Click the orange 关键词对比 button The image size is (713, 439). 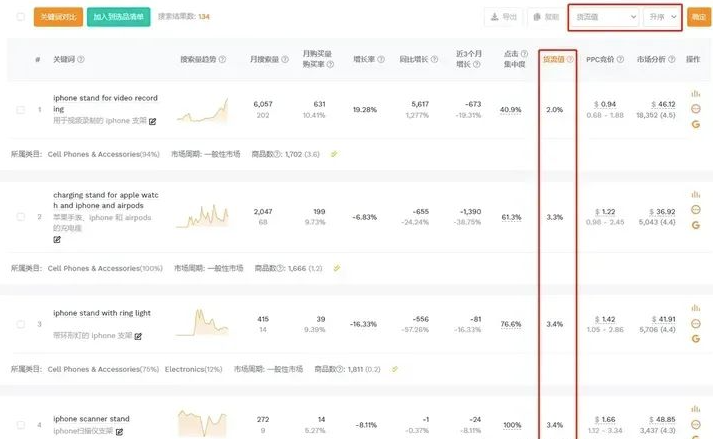pyautogui.click(x=58, y=17)
